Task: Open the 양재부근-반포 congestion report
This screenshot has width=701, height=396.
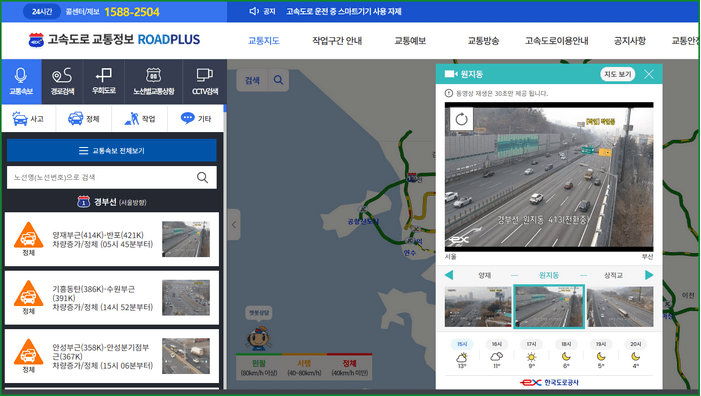Action: pos(112,240)
